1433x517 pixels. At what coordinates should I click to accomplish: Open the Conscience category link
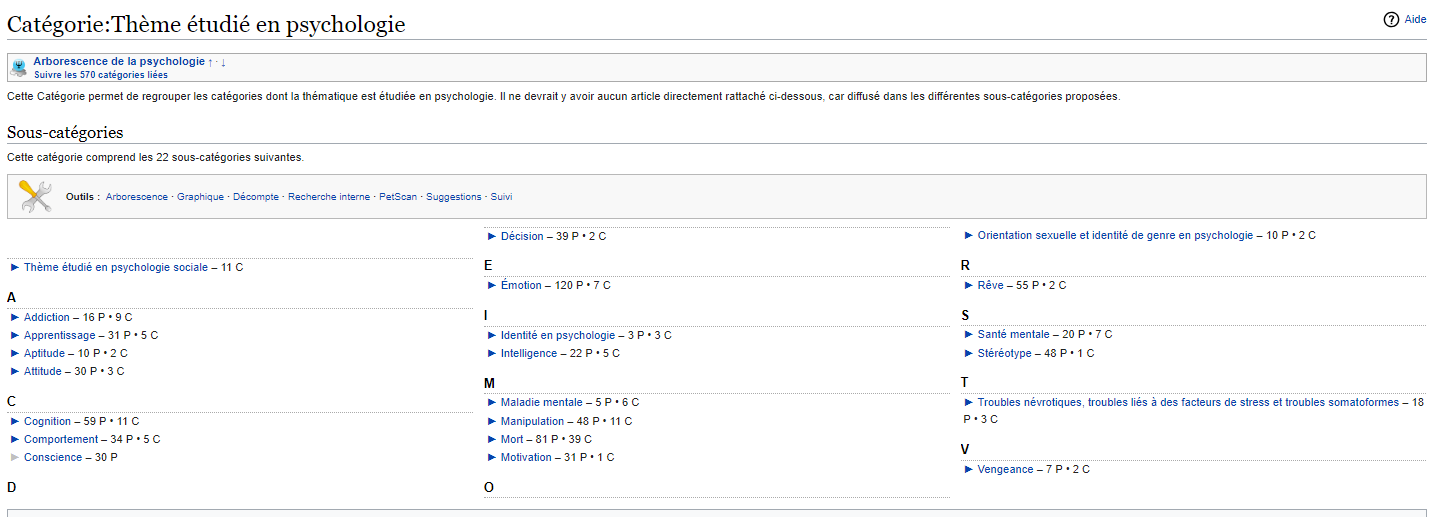pos(53,457)
